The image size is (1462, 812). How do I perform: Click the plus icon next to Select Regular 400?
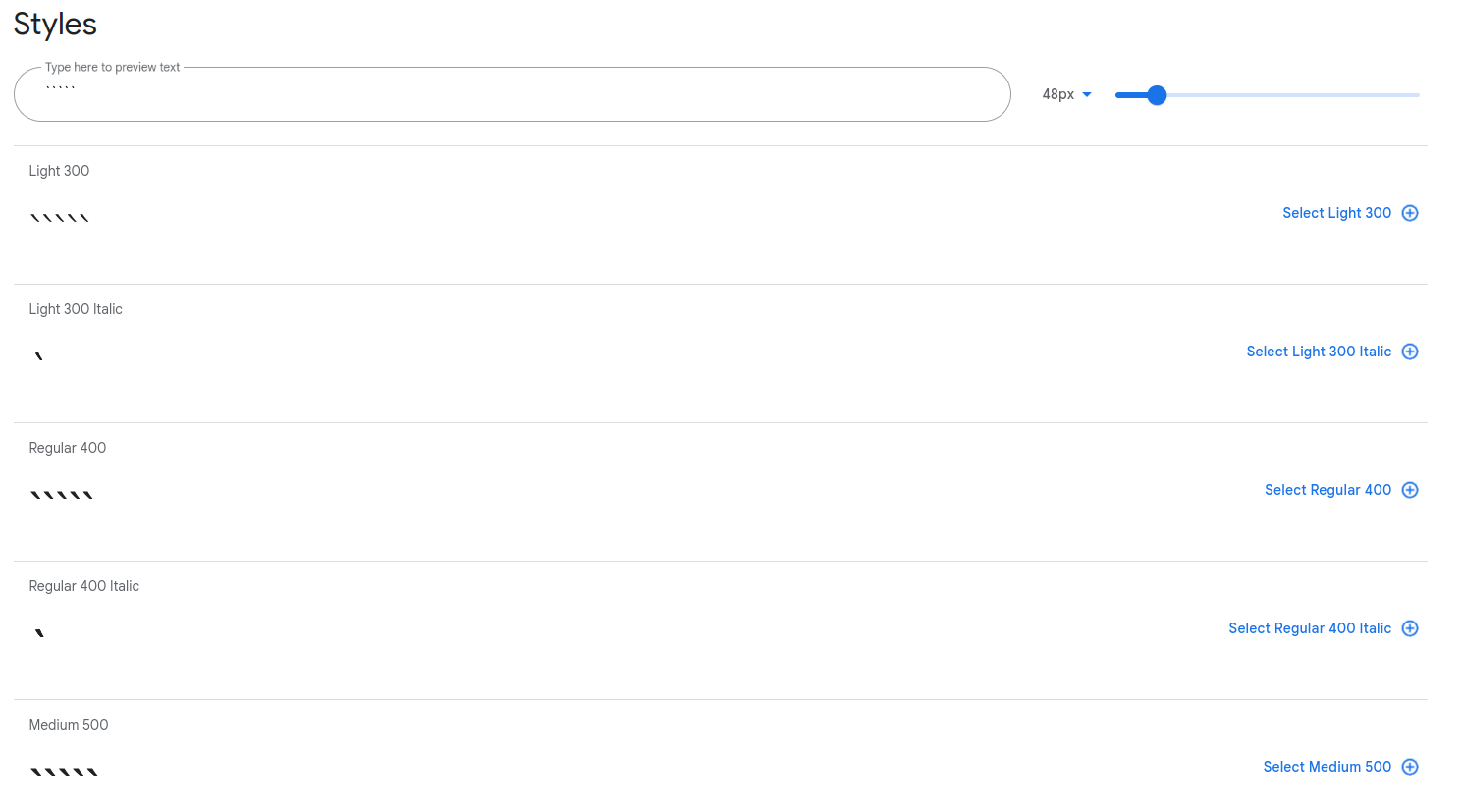1410,490
